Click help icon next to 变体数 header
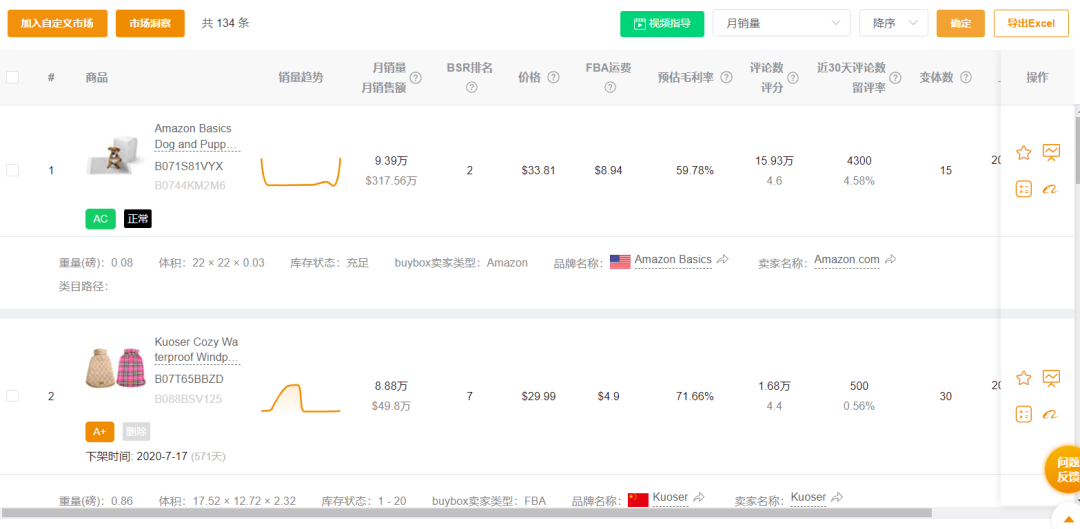 [x=966, y=78]
